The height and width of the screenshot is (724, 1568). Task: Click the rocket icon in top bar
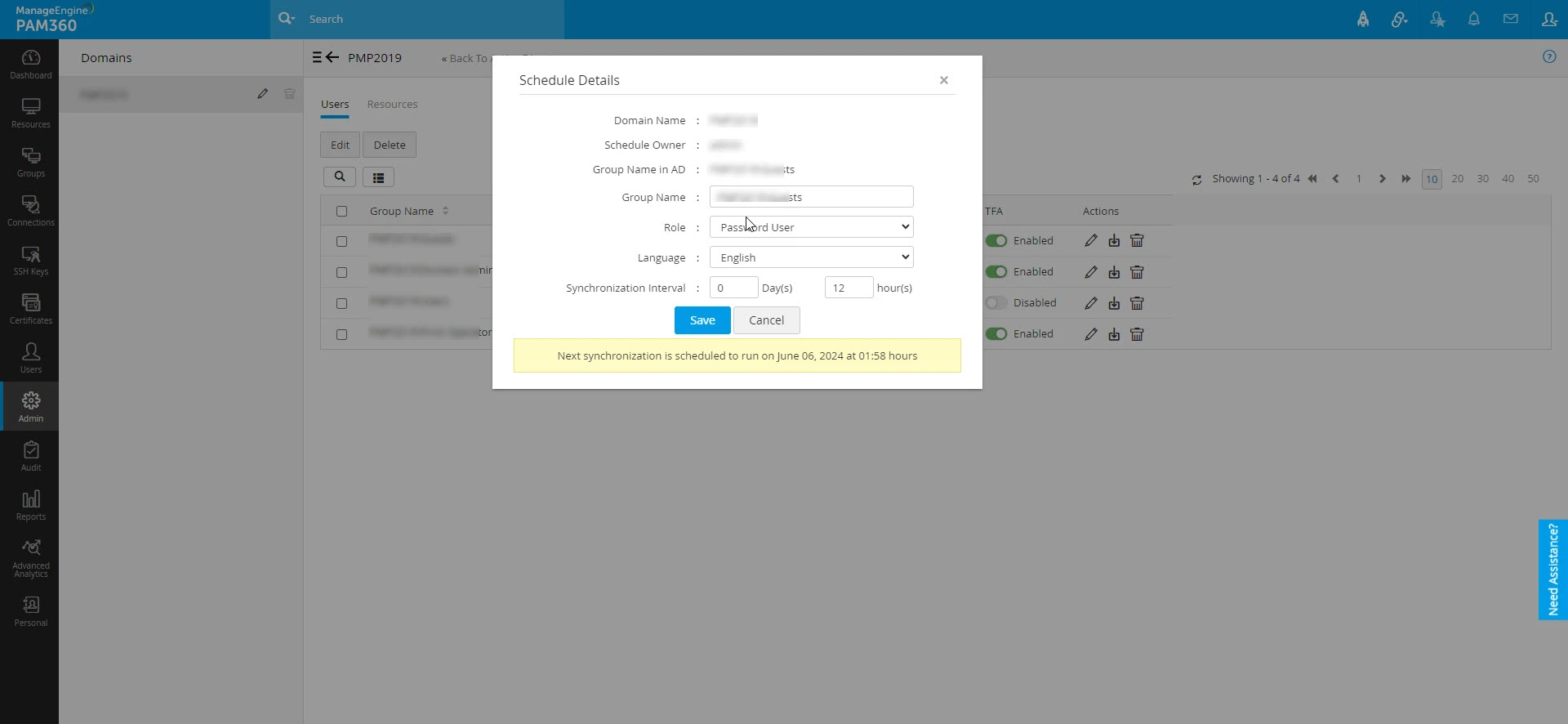pos(1363,19)
